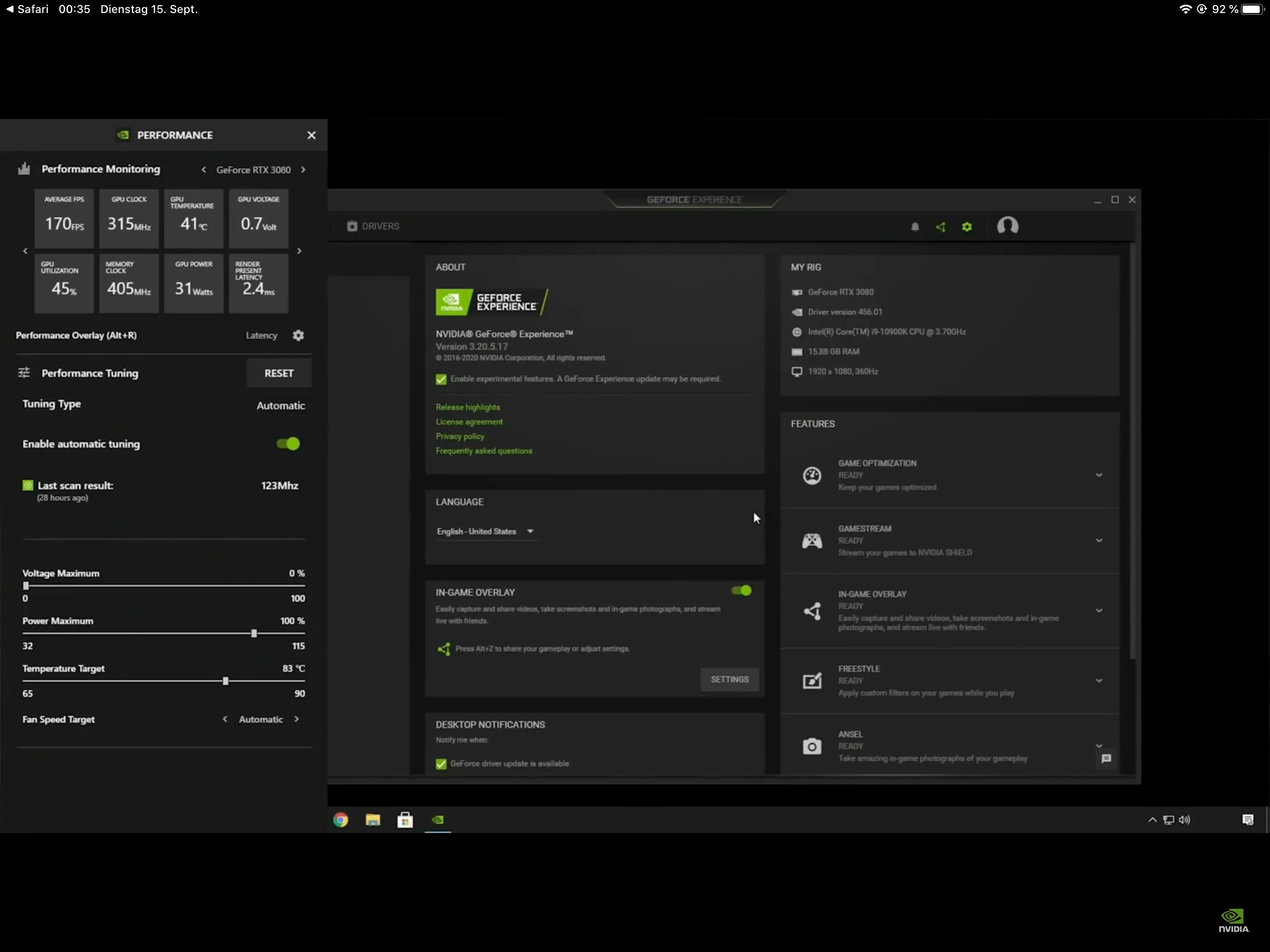The height and width of the screenshot is (952, 1270).
Task: Close the Performance panel
Action: [x=311, y=135]
